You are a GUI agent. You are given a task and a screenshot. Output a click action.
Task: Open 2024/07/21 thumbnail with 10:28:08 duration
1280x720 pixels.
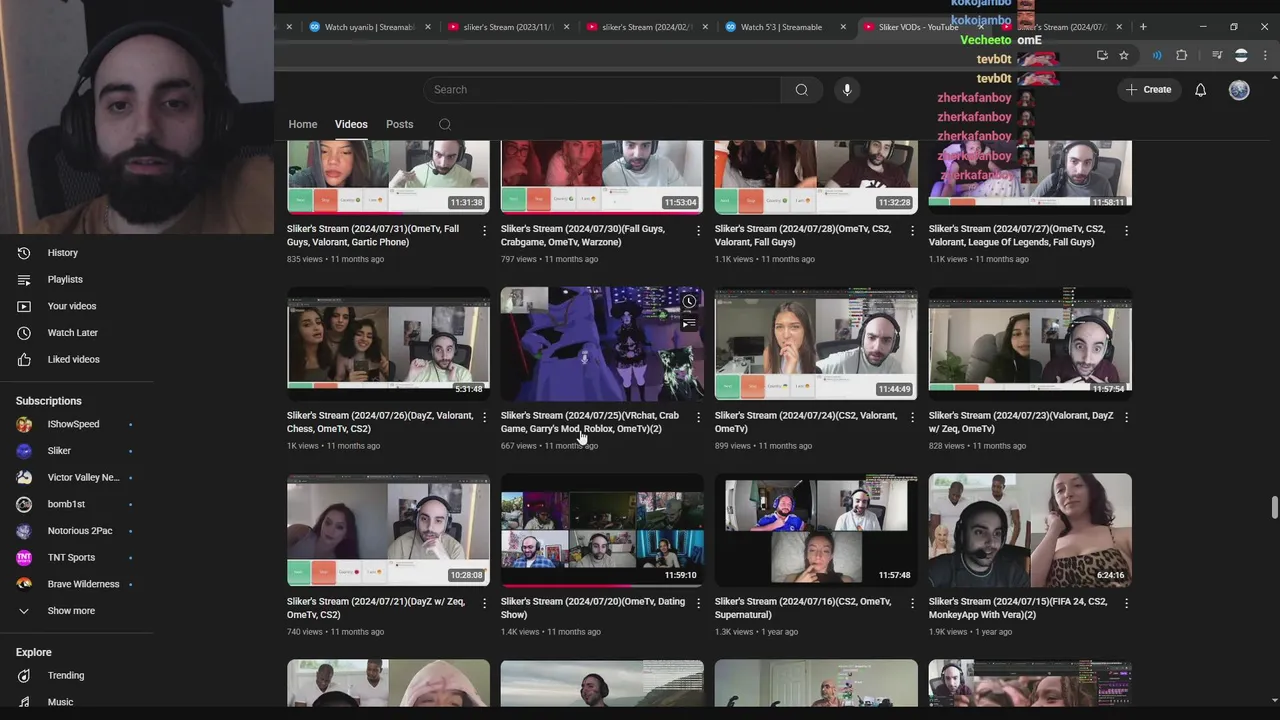tap(388, 530)
